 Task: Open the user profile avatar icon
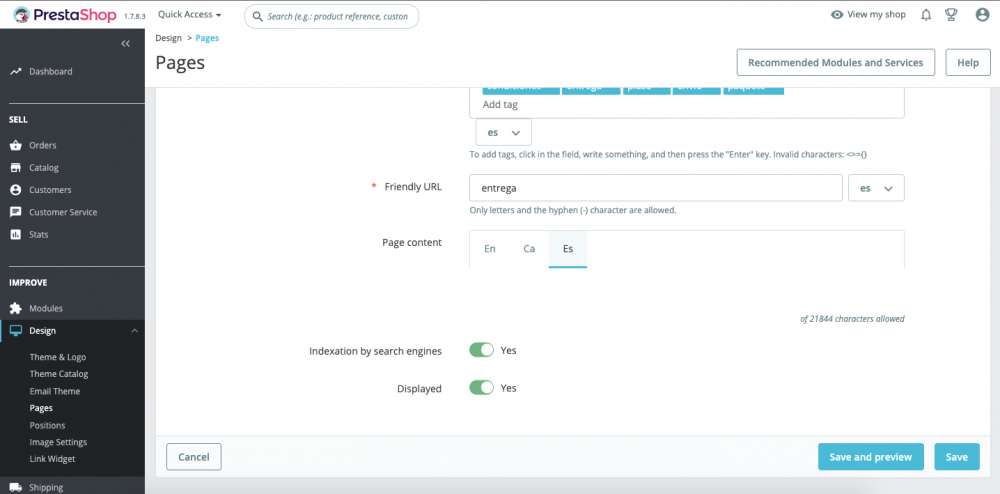pos(982,15)
